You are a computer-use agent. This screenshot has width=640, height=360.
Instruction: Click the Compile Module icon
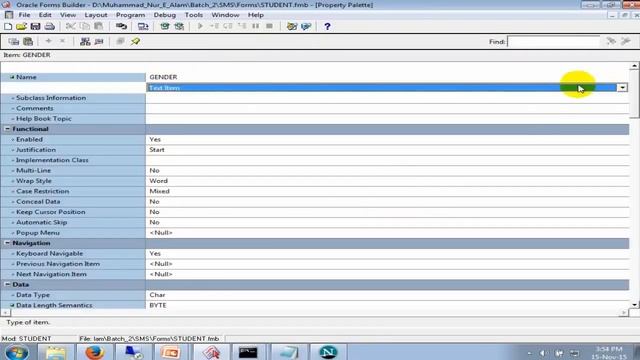pyautogui.click(x=164, y=27)
